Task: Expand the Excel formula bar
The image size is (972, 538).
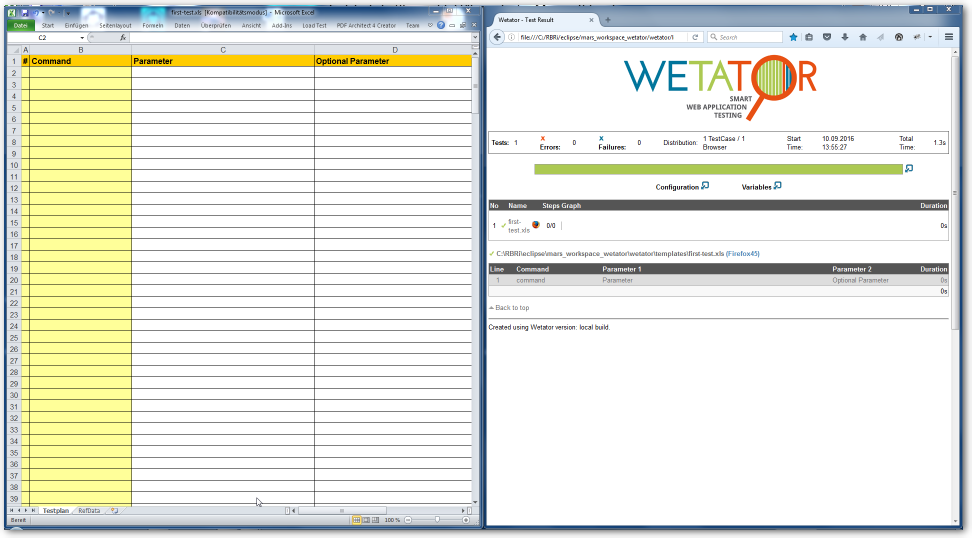Action: pos(475,37)
